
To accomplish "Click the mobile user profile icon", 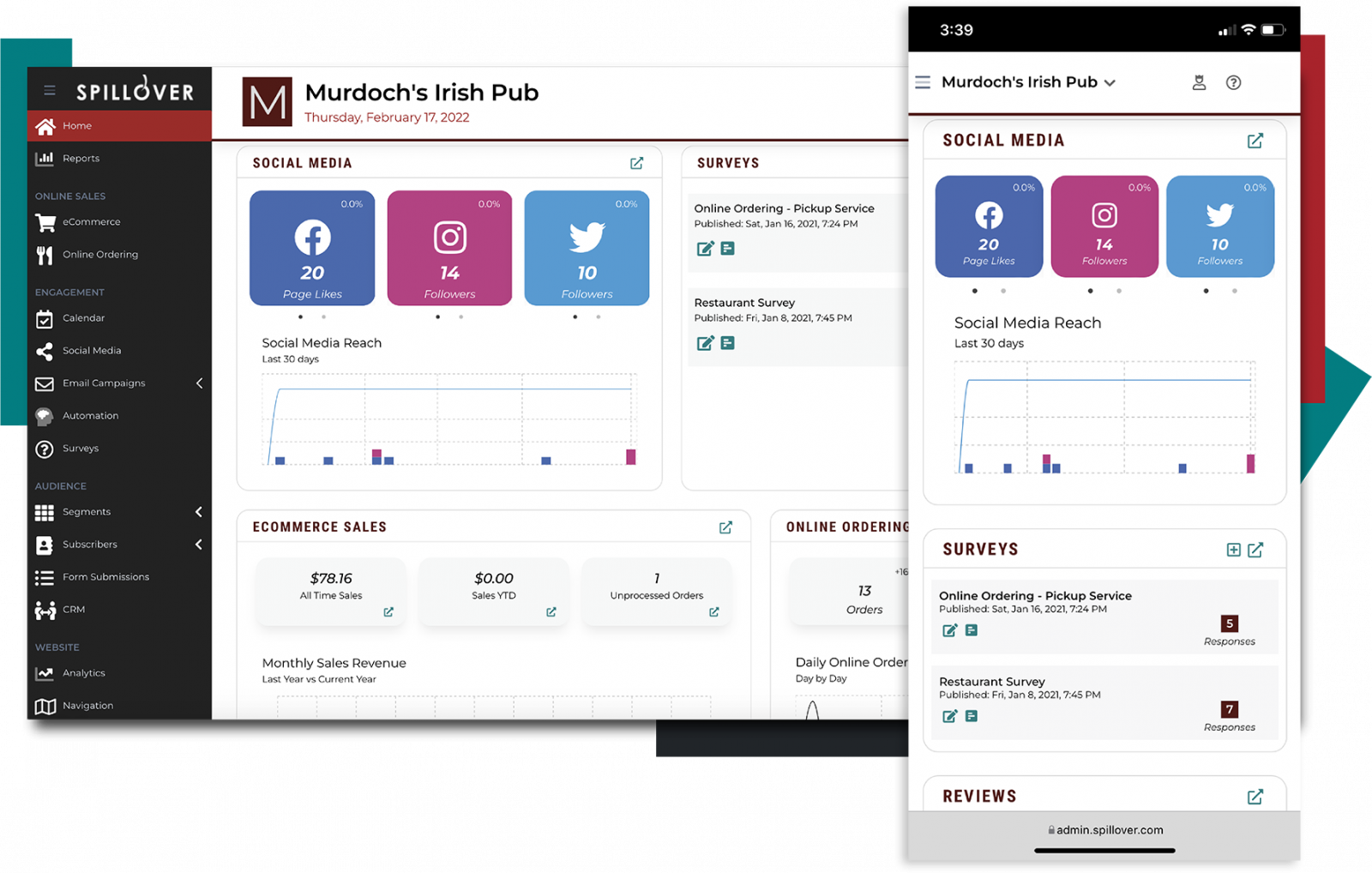I will pyautogui.click(x=1199, y=82).
